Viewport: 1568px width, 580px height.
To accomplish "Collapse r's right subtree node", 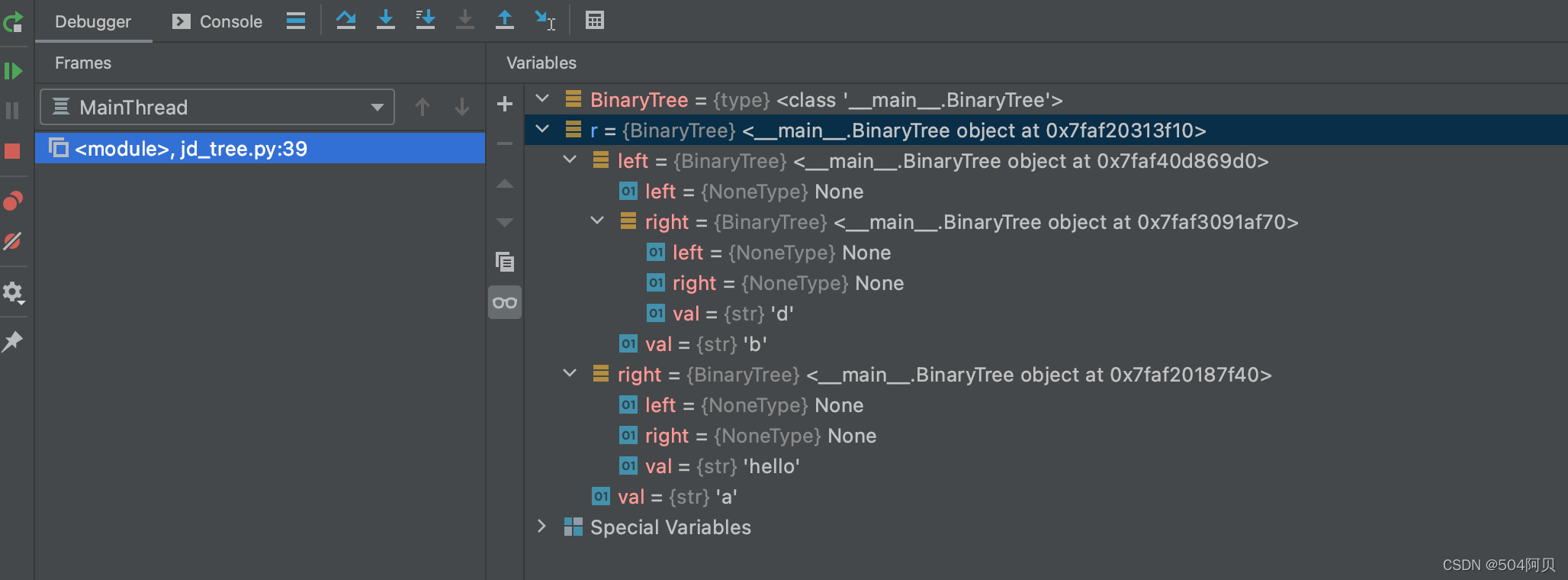I will pyautogui.click(x=570, y=373).
